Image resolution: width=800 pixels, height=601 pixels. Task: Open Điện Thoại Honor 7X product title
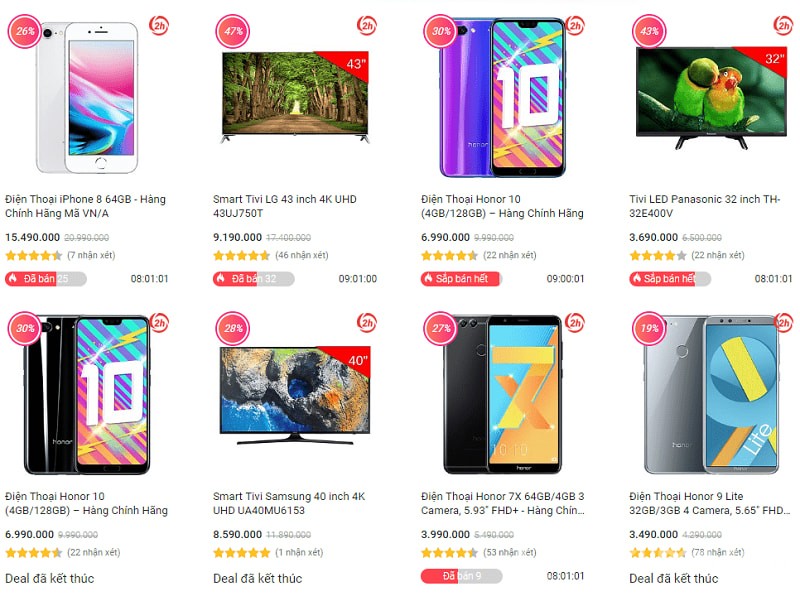[x=503, y=503]
